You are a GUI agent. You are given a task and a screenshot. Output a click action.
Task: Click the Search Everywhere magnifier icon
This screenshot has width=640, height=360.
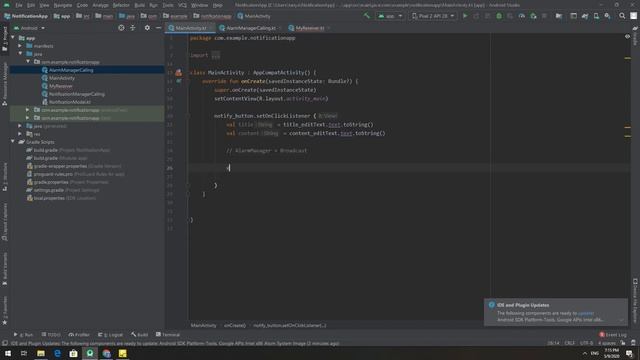point(622,16)
